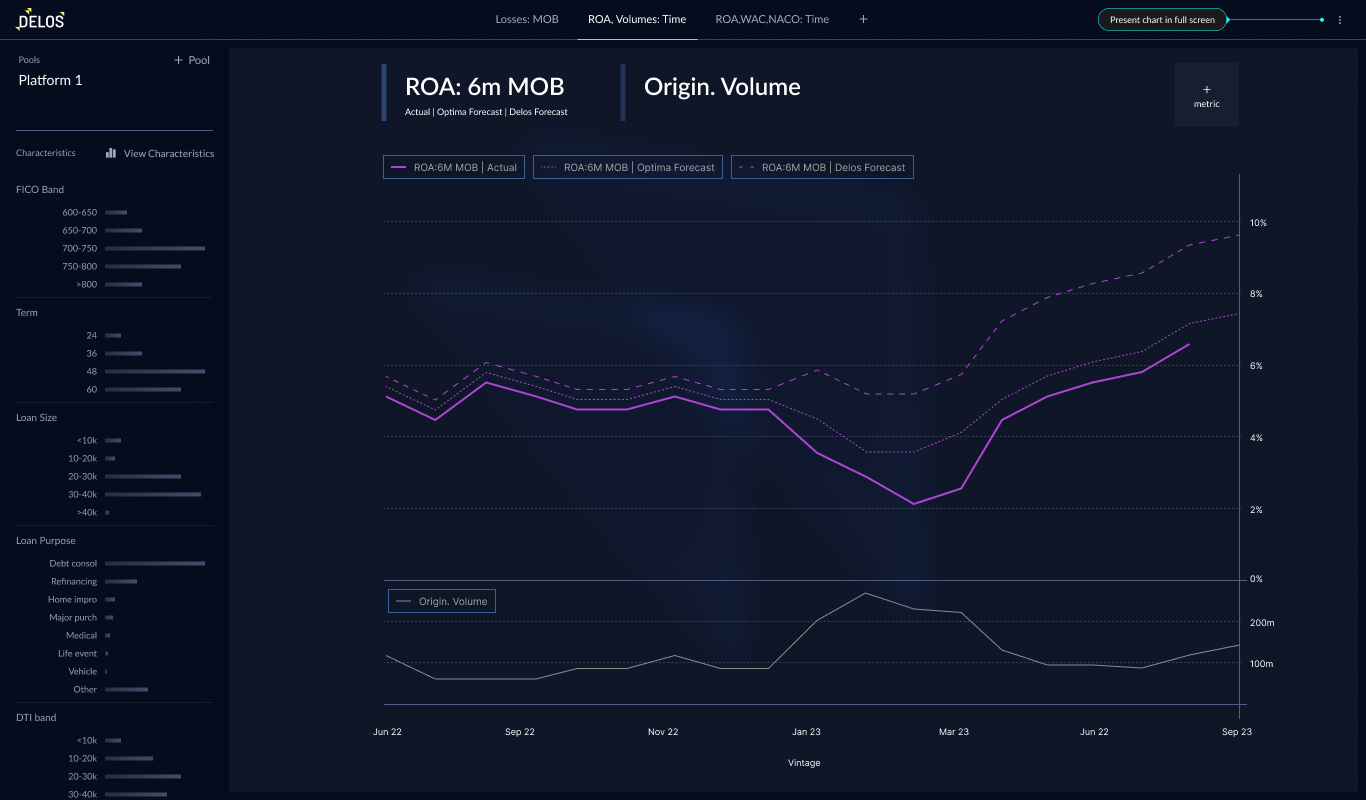Click the Delos logo
This screenshot has width=1366, height=800.
tap(41, 19)
